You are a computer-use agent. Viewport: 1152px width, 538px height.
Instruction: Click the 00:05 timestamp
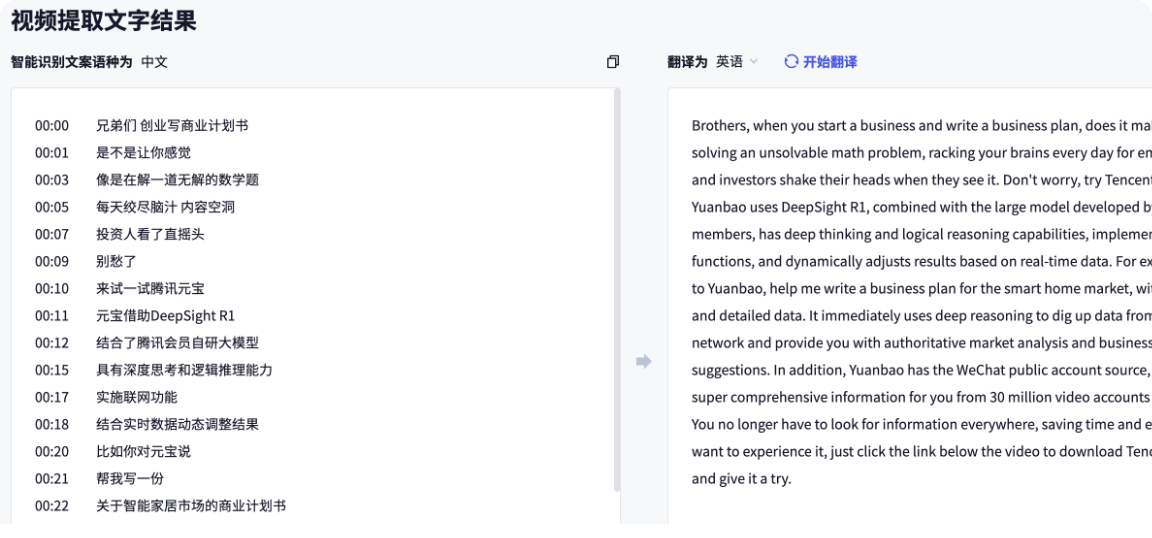pyautogui.click(x=51, y=207)
